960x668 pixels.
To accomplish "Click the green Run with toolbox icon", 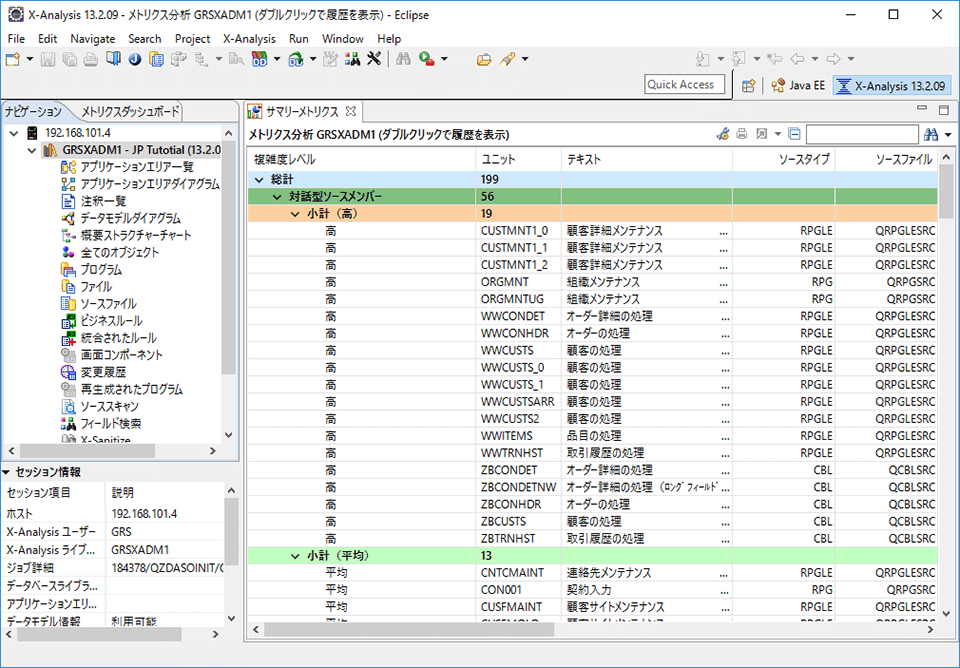I will 427,59.
